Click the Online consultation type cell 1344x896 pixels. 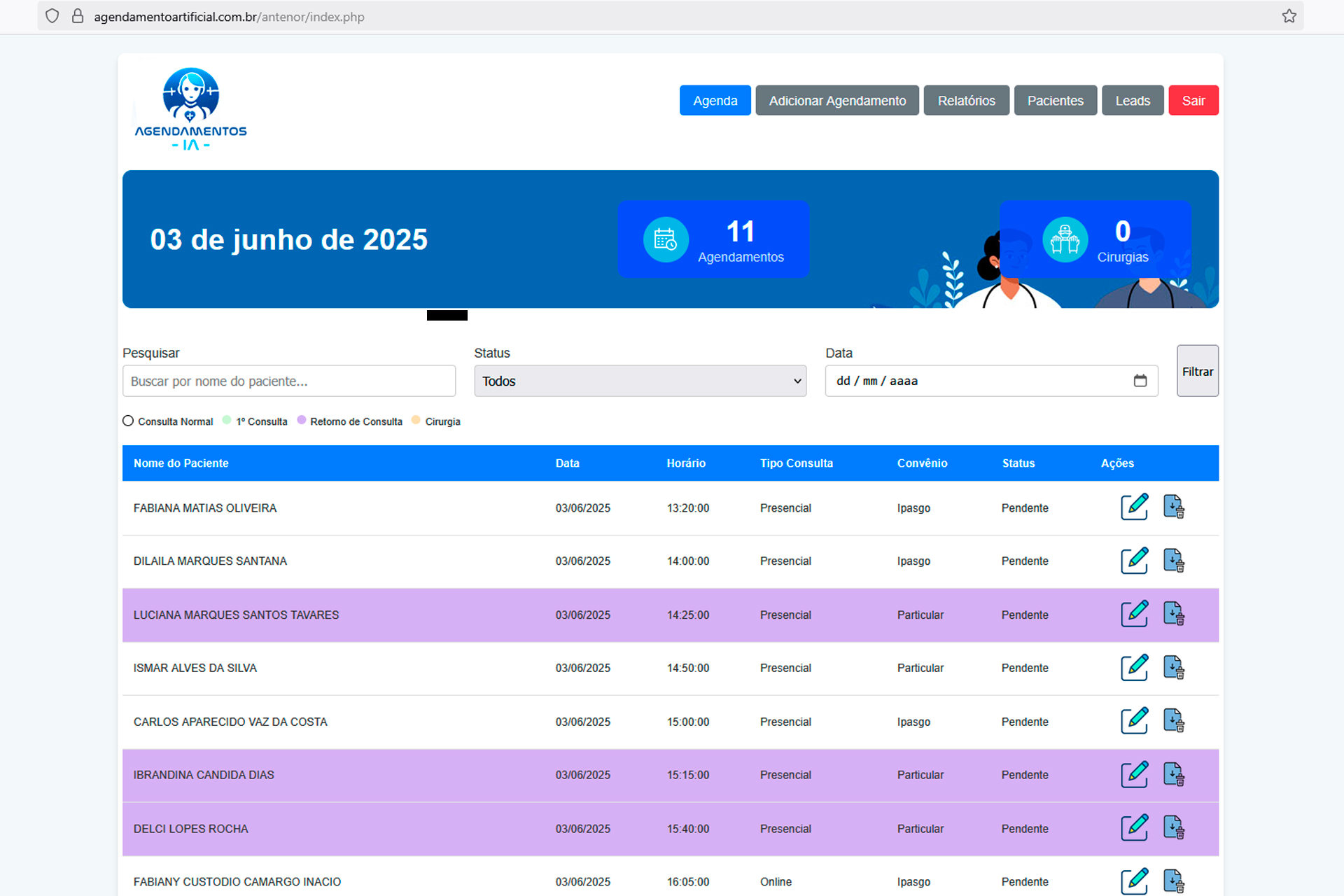(776, 882)
